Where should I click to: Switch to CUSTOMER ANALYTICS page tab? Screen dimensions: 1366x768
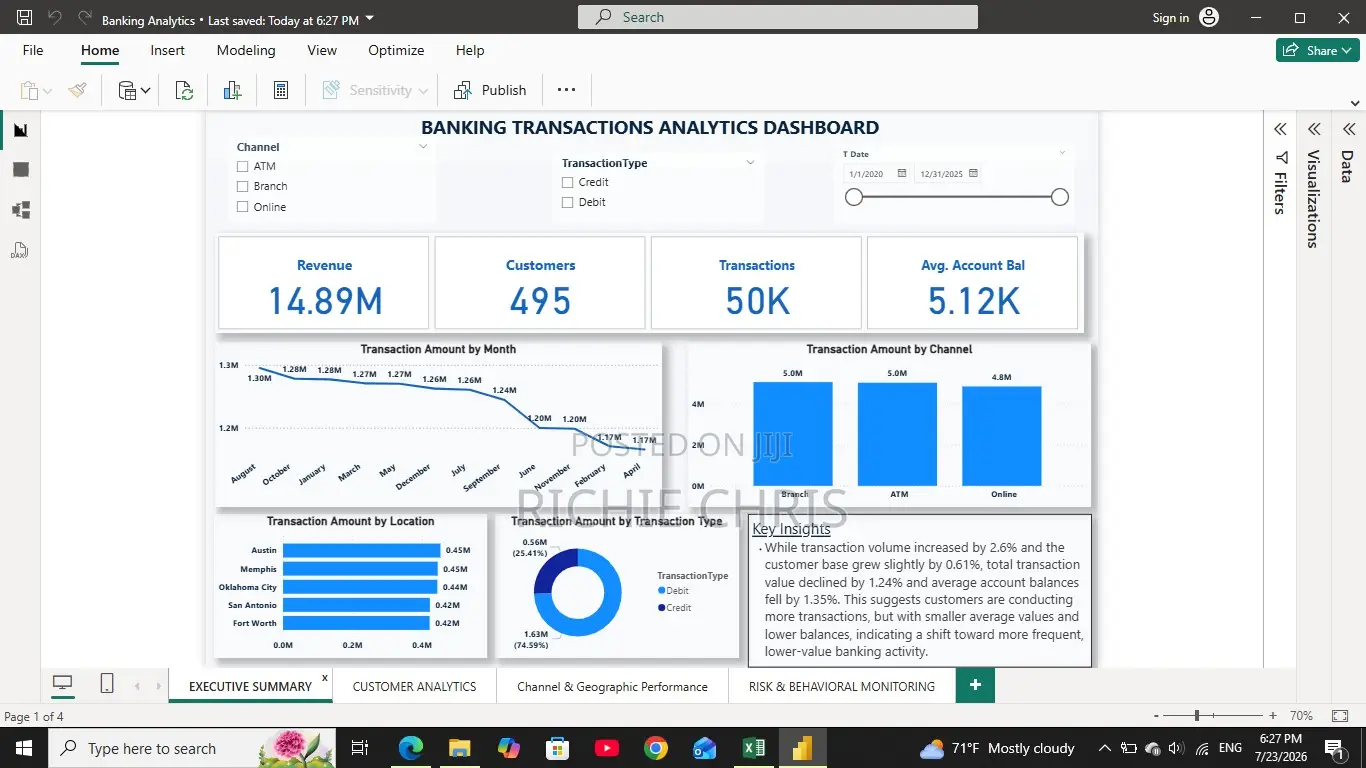[414, 686]
